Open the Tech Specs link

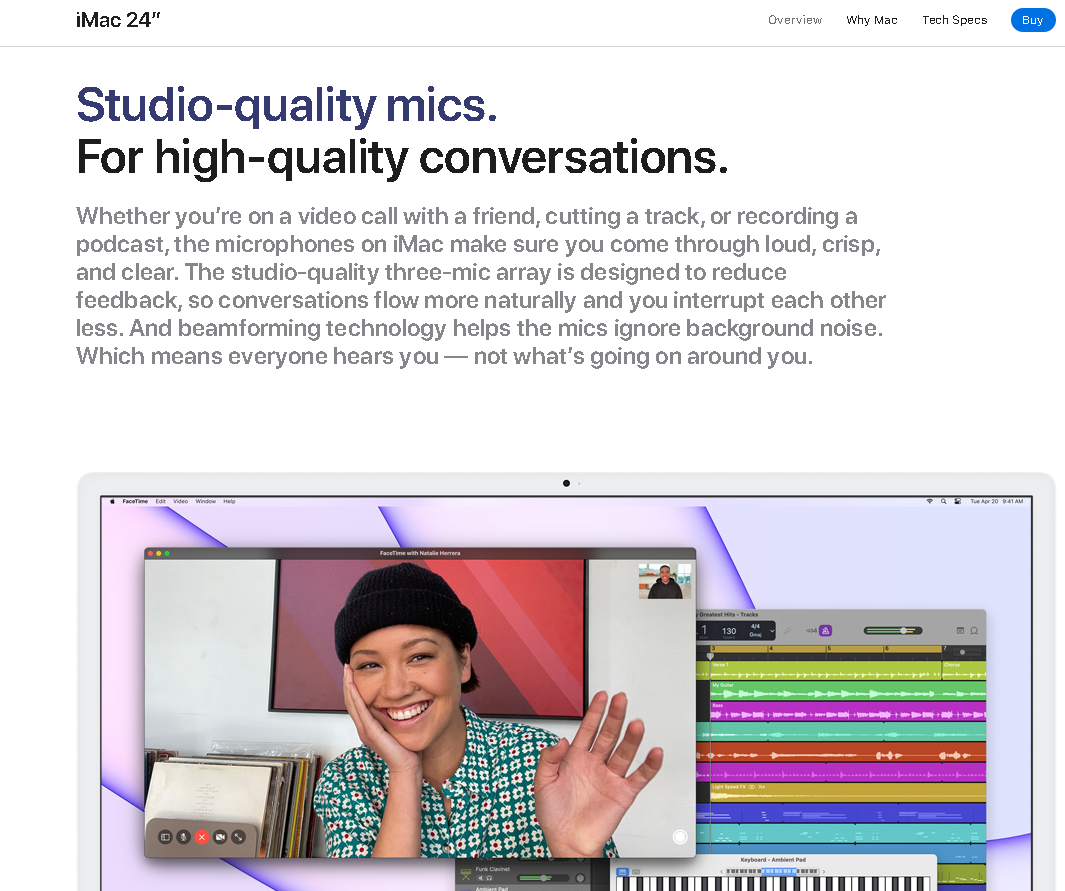pos(954,20)
